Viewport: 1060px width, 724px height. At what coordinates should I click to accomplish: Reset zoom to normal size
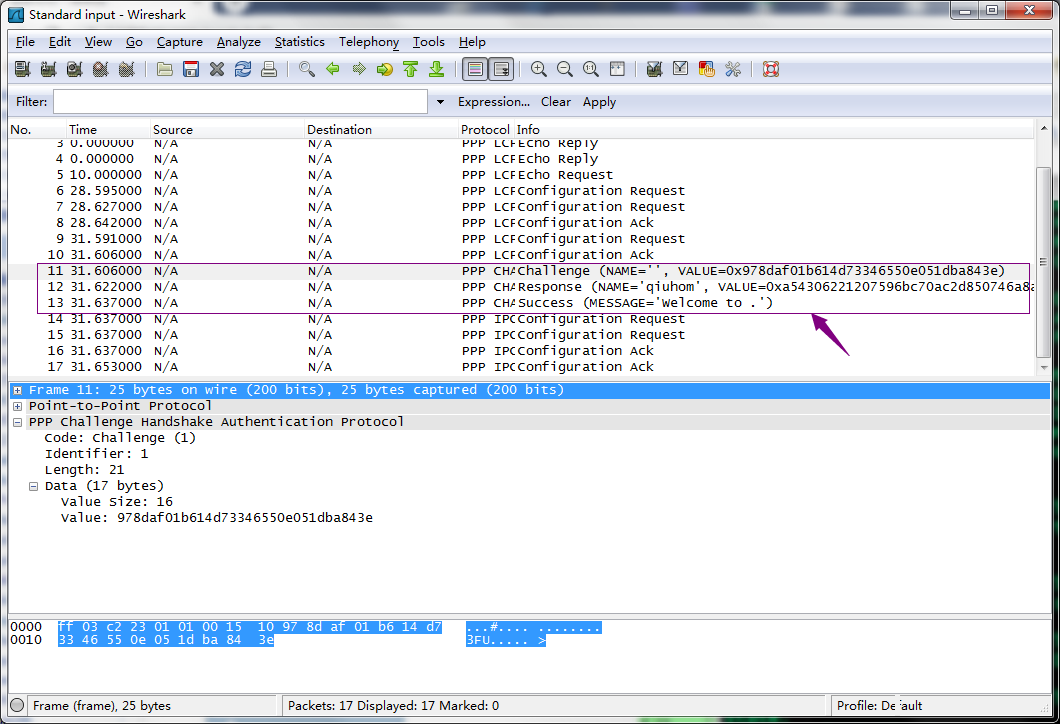591,69
